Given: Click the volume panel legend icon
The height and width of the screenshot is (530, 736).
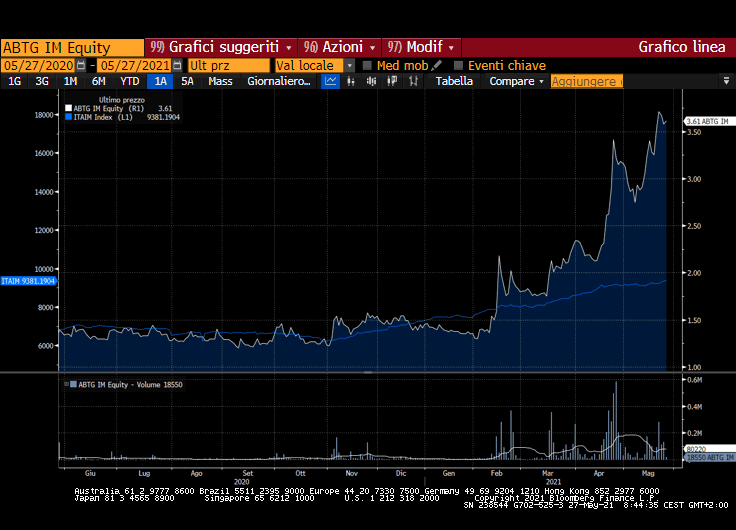Looking at the screenshot, I should click(x=68, y=384).
